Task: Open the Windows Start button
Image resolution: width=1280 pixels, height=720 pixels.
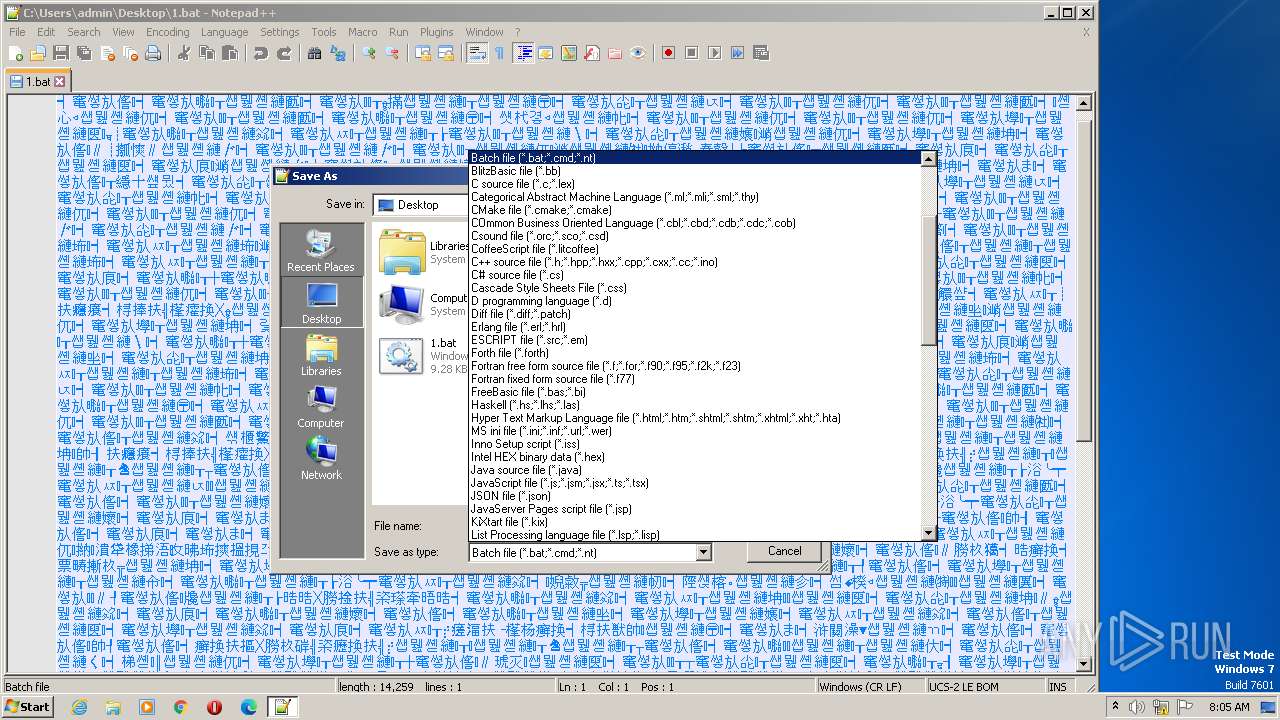Action: 27,706
